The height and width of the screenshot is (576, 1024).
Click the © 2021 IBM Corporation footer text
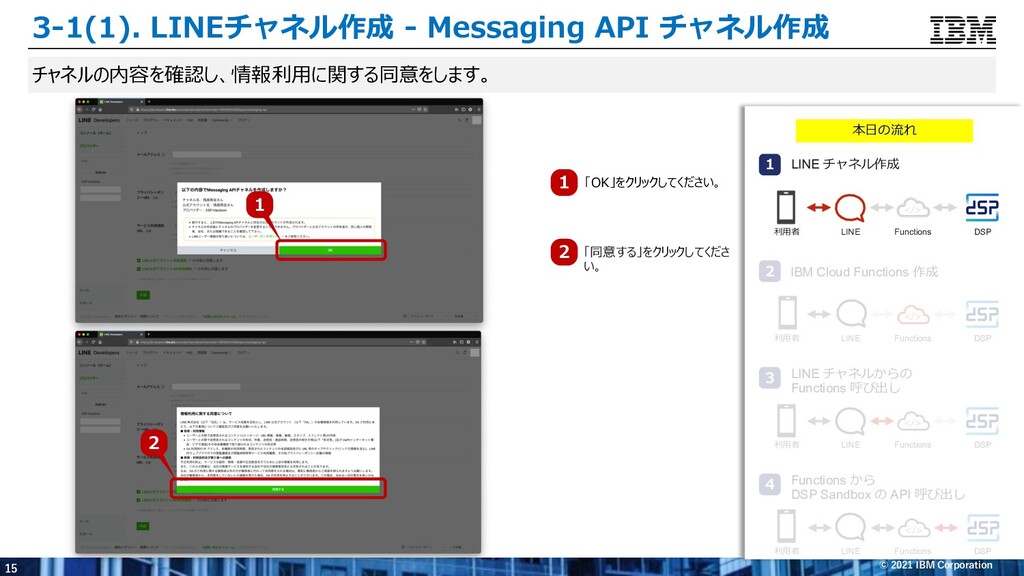click(936, 565)
